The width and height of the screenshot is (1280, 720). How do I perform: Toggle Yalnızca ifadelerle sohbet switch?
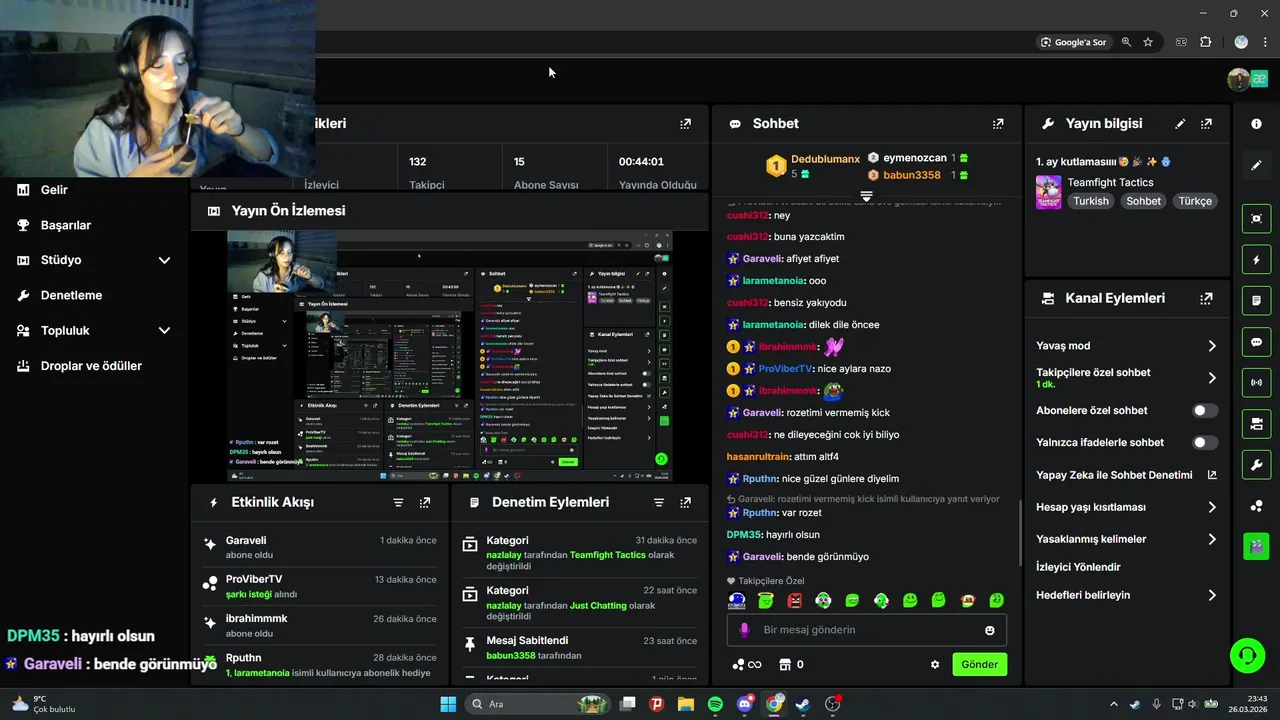pos(1205,442)
